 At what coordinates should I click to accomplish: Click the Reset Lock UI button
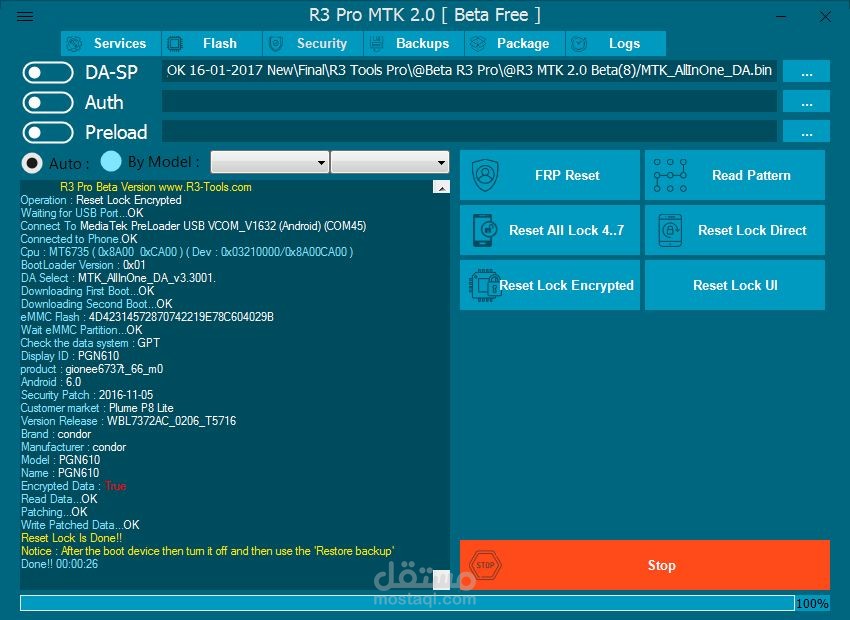[735, 285]
